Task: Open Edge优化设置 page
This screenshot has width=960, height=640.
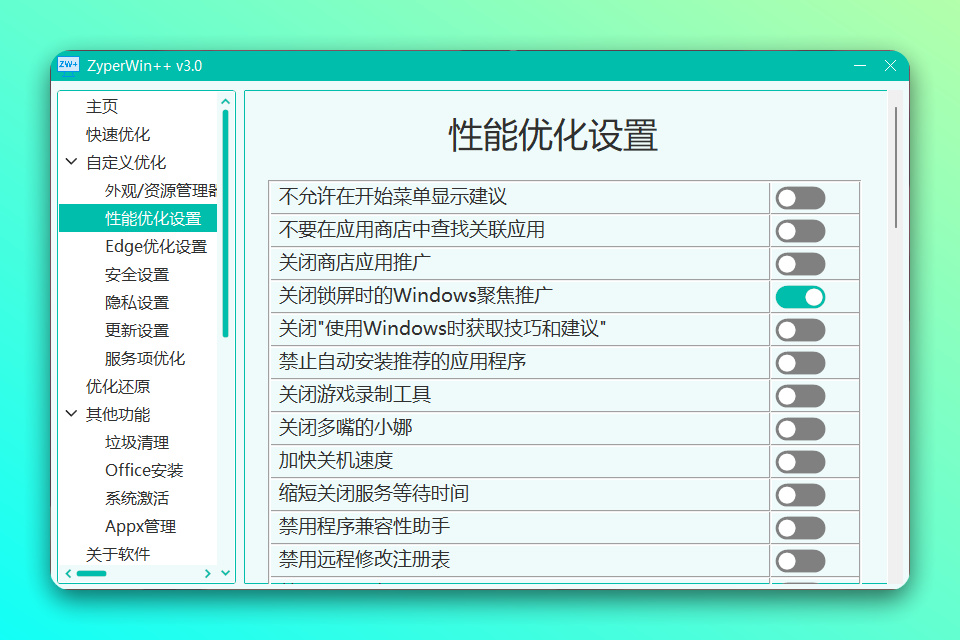Action: pyautogui.click(x=156, y=246)
